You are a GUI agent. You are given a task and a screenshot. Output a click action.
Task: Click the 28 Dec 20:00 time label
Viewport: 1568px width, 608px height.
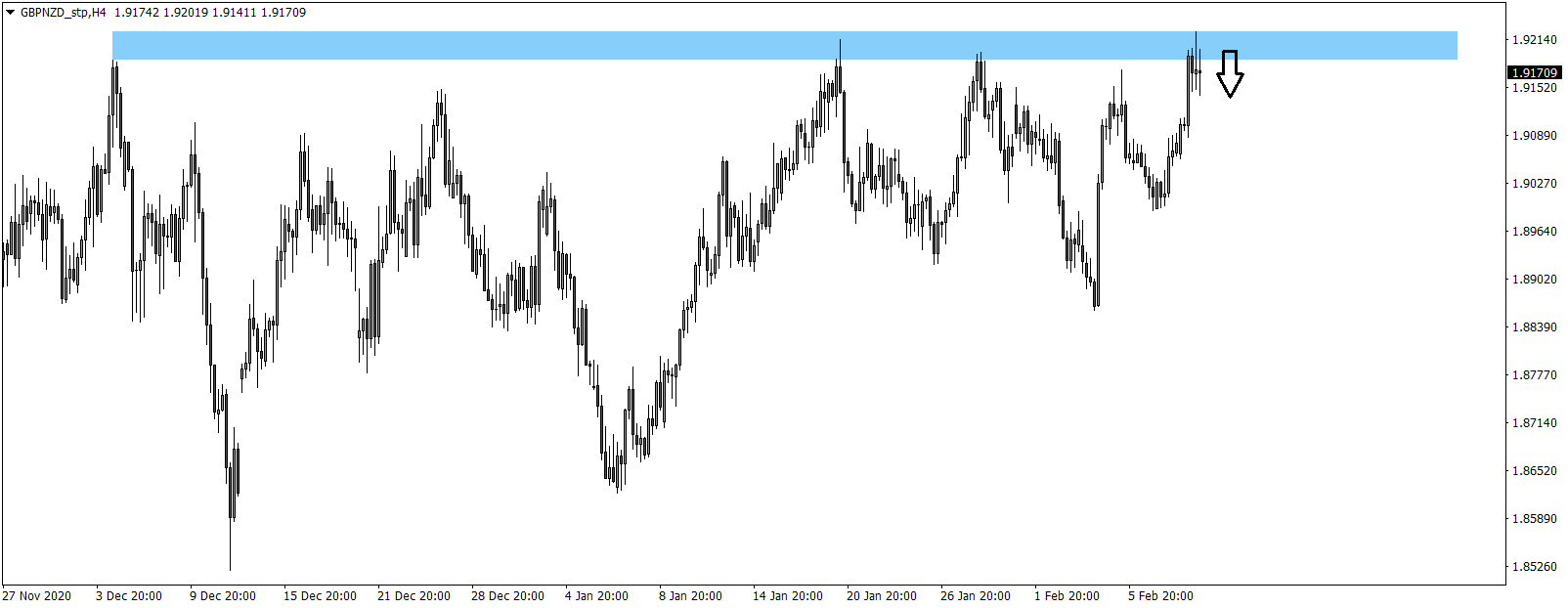(x=507, y=596)
